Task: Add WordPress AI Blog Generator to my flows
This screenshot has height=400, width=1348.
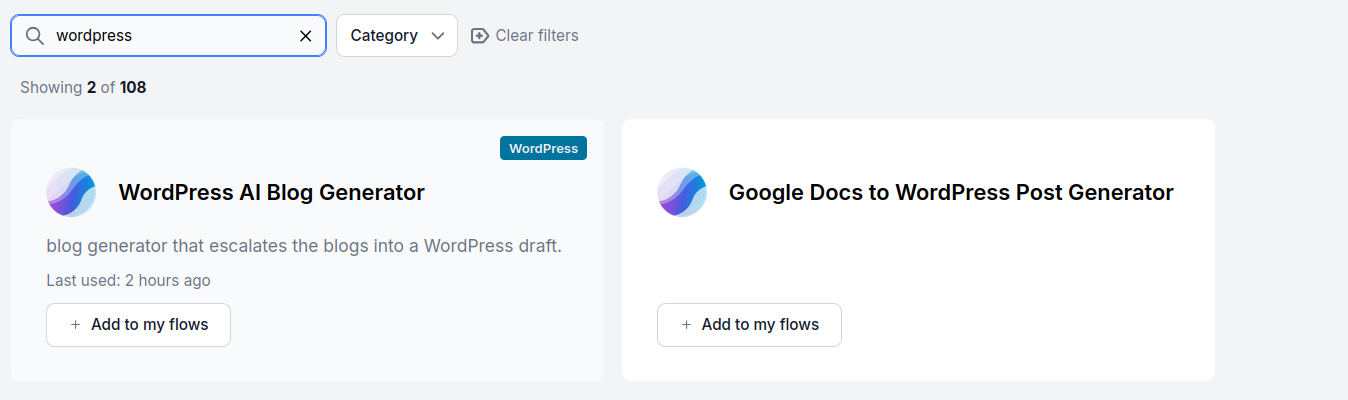Action: point(139,325)
